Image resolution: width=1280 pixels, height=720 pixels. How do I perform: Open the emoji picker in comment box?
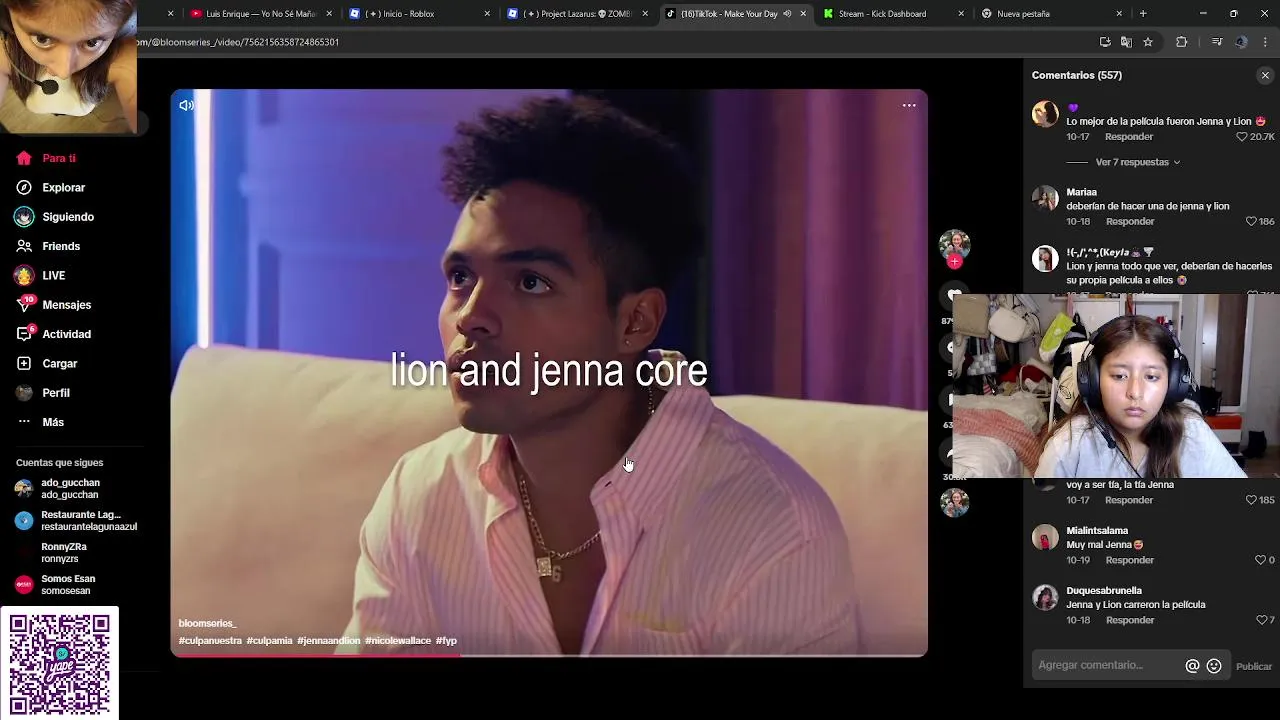[x=1214, y=666]
